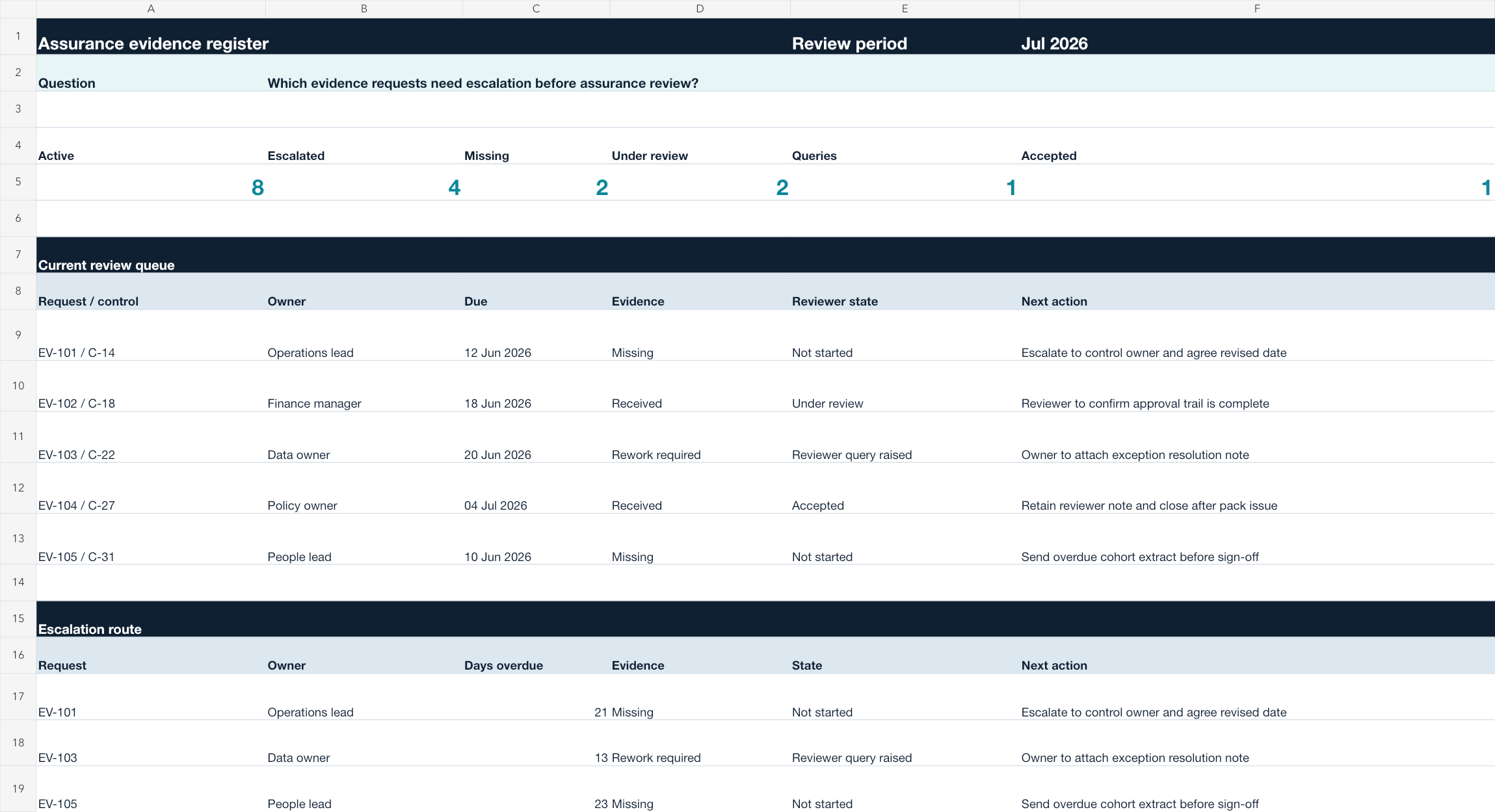Select the 'EV-103' escalation request cell
The height and width of the screenshot is (812, 1495).
click(x=151, y=742)
